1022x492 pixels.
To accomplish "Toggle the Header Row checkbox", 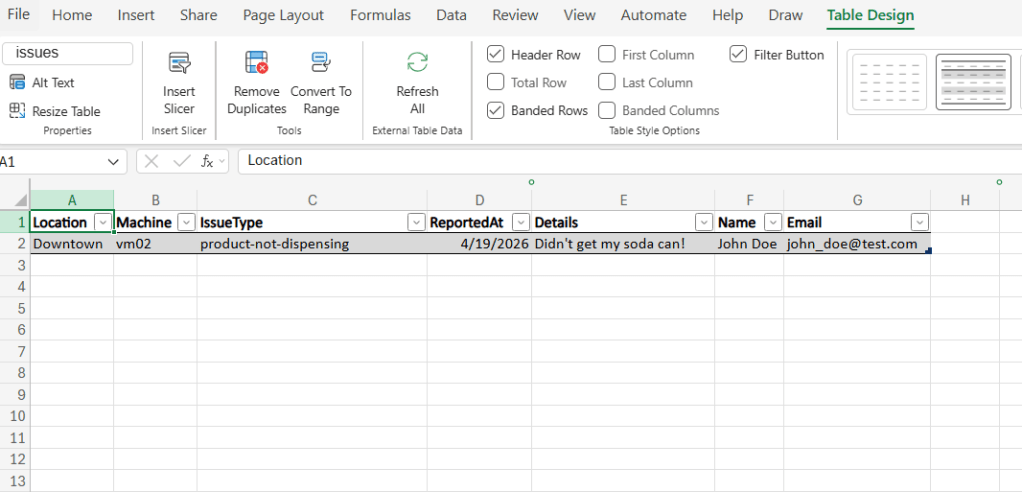I will (495, 54).
